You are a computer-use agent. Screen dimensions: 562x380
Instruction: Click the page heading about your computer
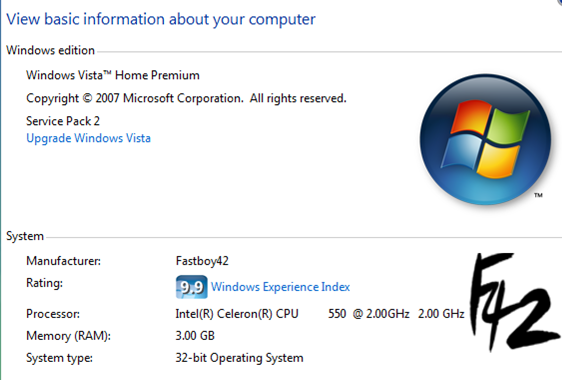[x=161, y=19]
